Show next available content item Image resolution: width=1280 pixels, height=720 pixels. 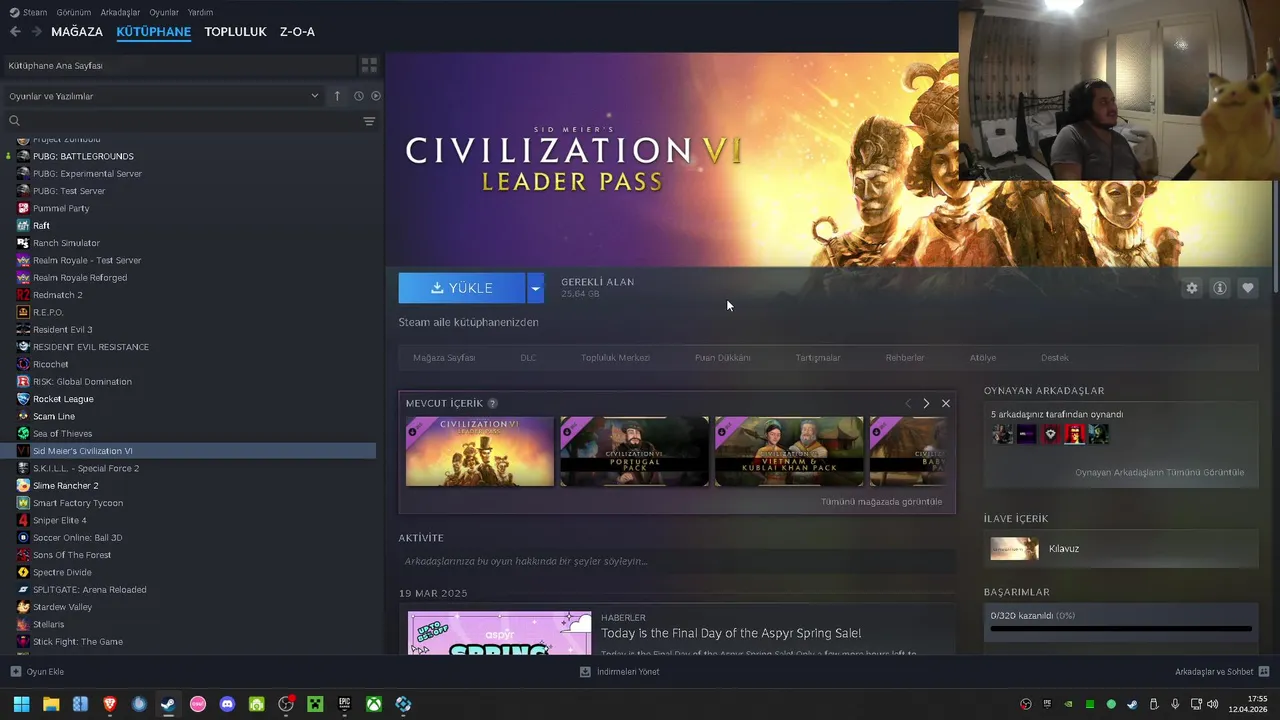click(926, 403)
